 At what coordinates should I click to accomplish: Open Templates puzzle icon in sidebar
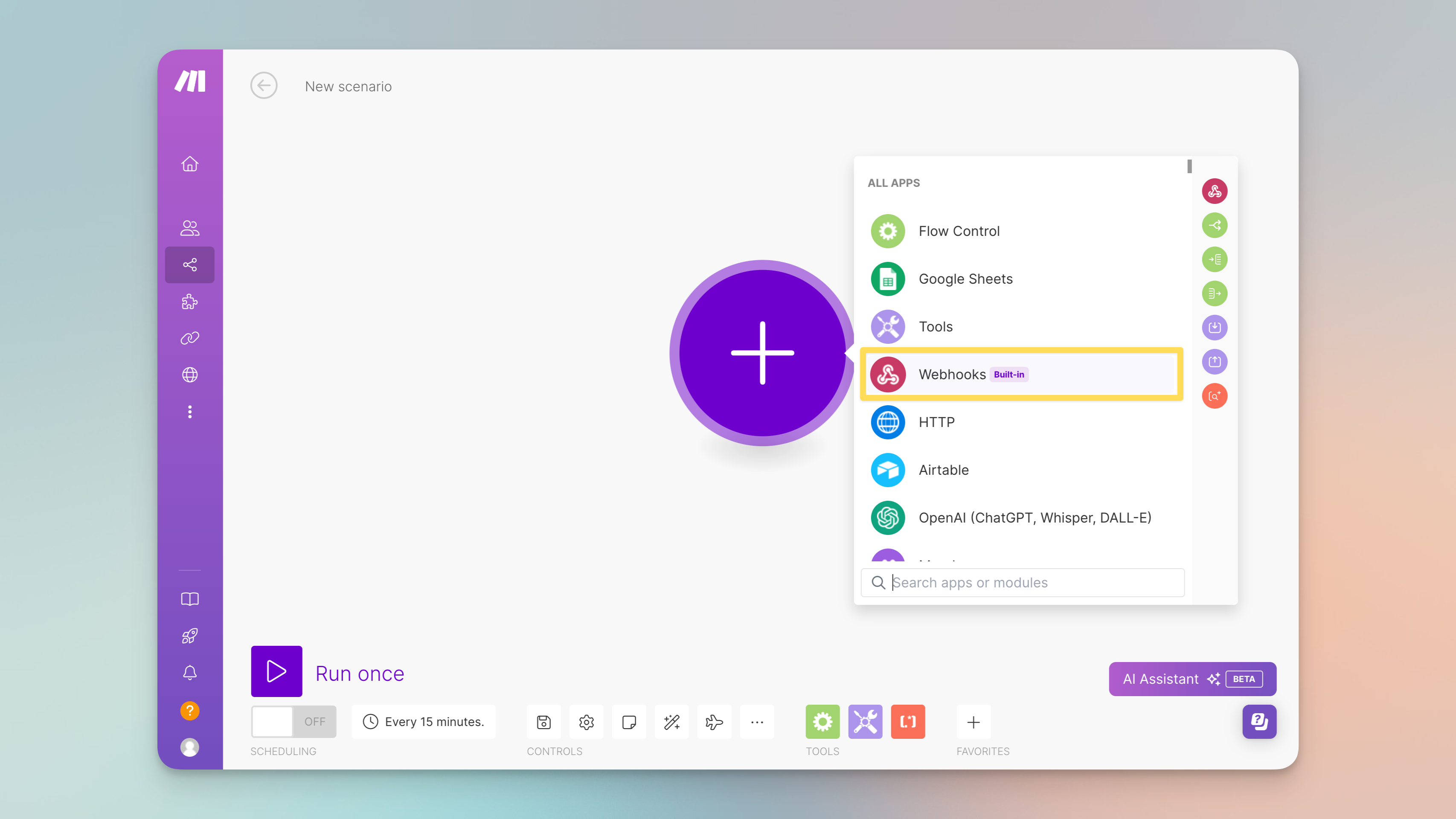[x=190, y=301]
